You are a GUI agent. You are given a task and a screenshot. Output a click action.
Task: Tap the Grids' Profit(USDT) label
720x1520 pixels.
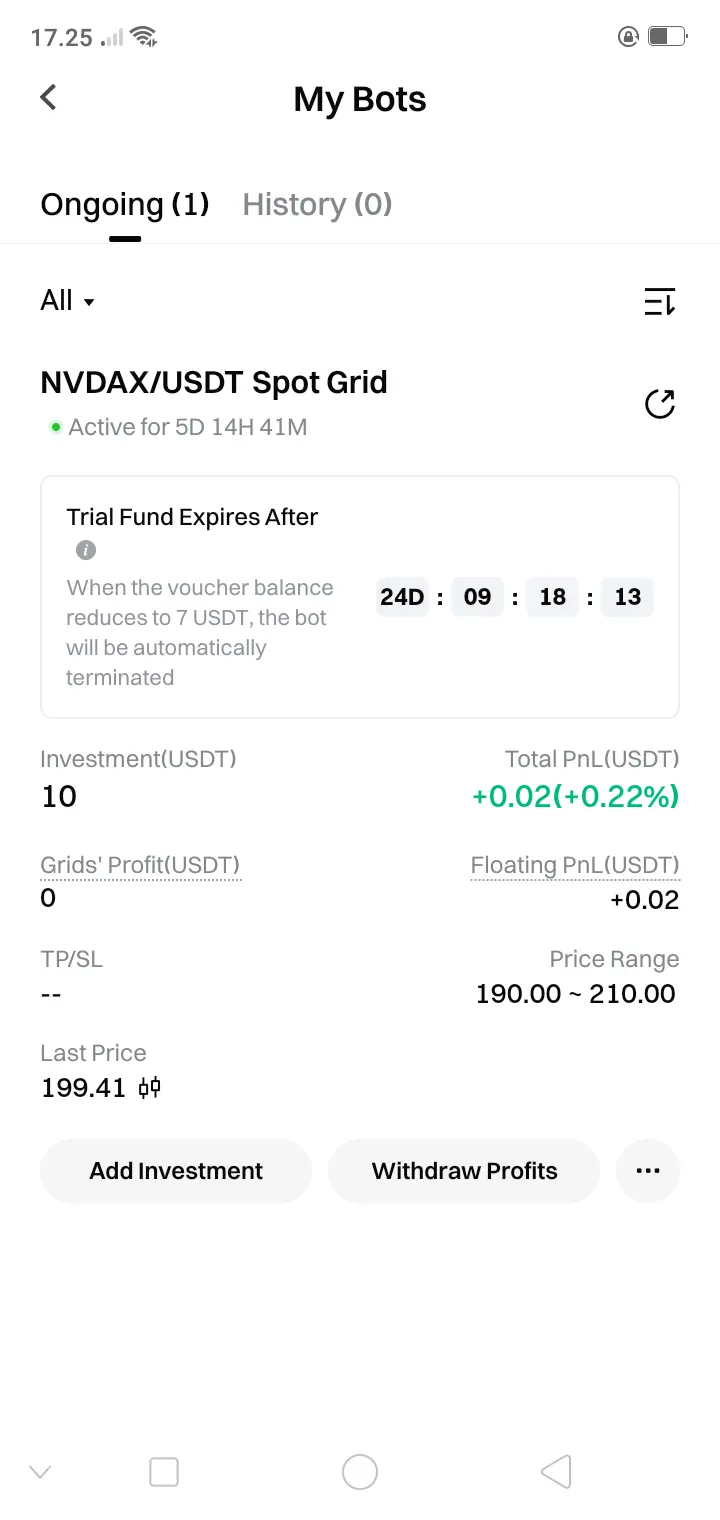tap(140, 865)
